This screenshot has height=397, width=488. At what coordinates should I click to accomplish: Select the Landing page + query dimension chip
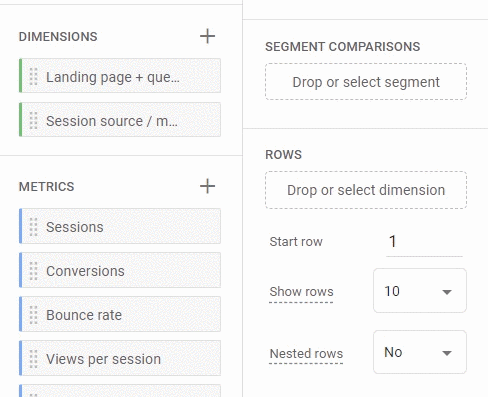(120, 76)
